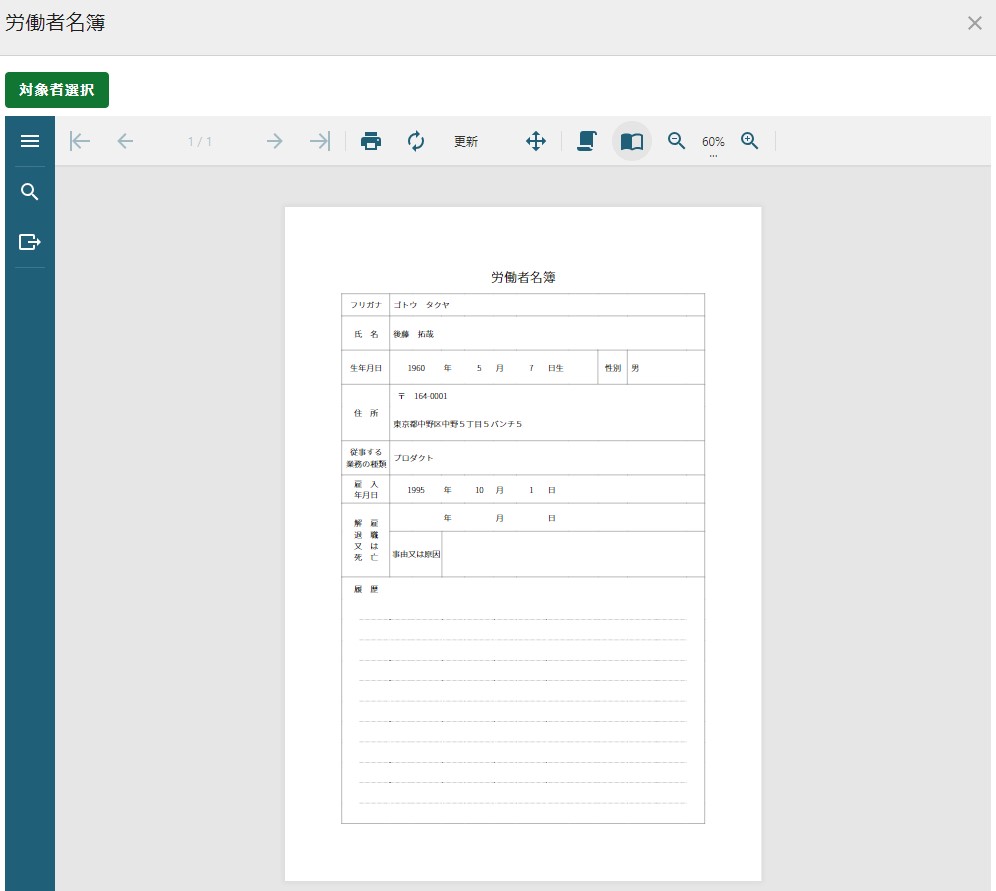Click the postal code 164-0001
Viewport: 996px width, 891px height.
pyautogui.click(x=431, y=396)
